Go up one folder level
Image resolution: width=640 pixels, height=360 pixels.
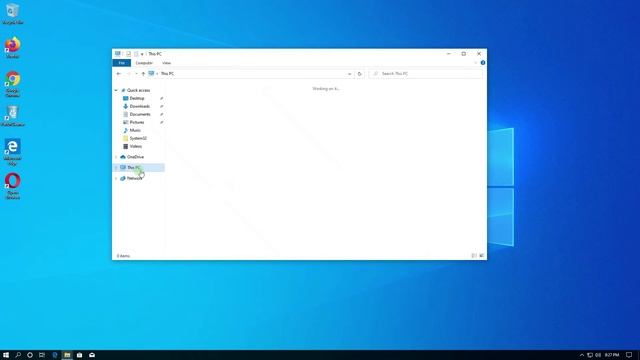point(143,73)
